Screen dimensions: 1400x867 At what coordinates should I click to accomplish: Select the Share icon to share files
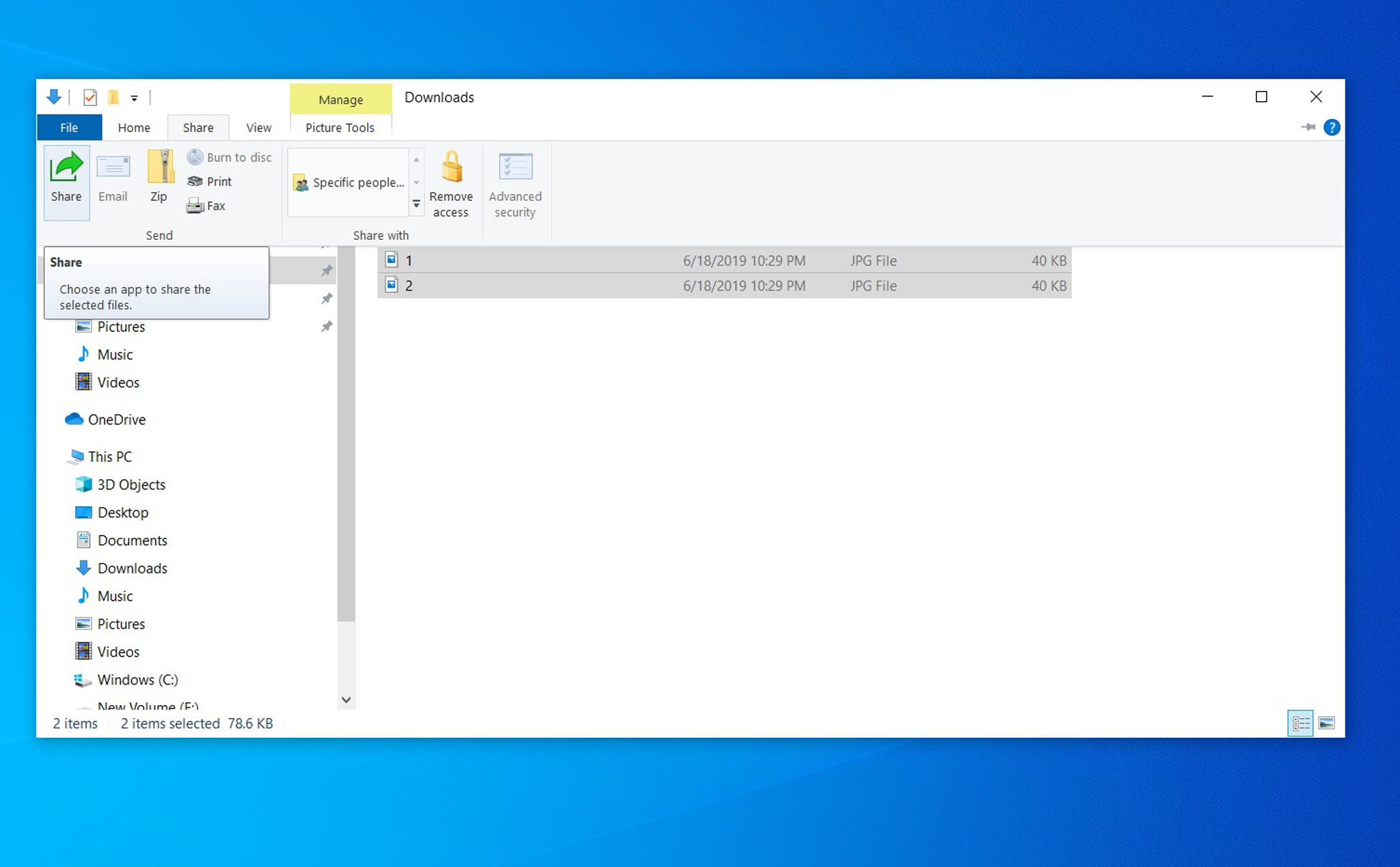click(66, 181)
